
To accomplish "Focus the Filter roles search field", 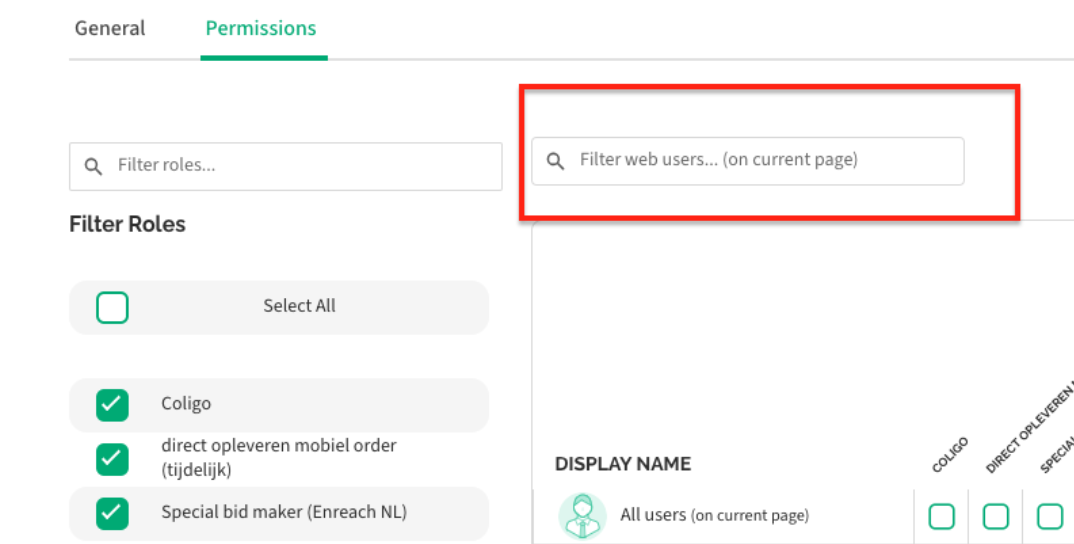I will click(x=300, y=166).
